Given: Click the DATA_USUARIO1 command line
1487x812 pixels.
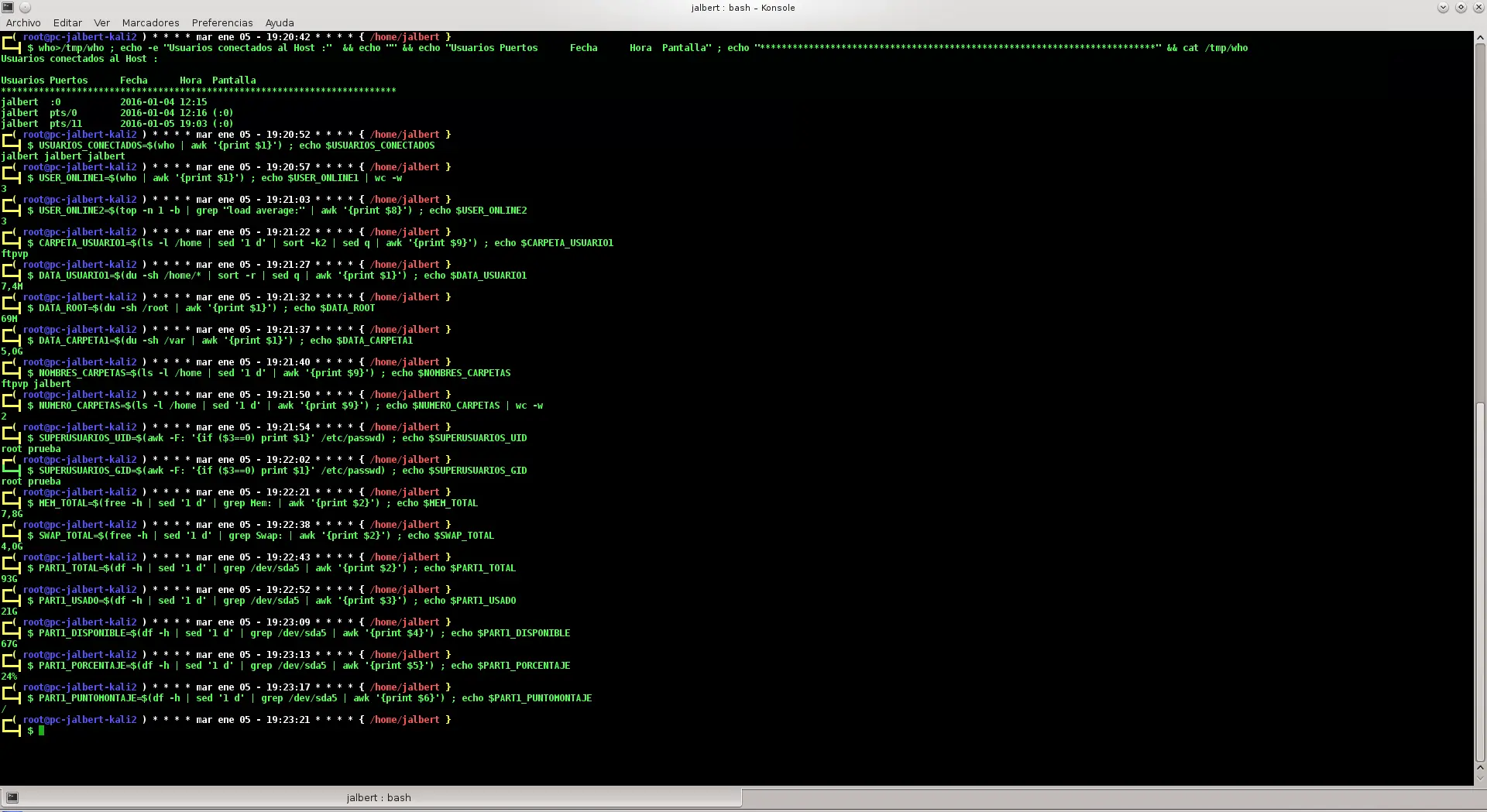Looking at the screenshot, I should click(x=277, y=276).
